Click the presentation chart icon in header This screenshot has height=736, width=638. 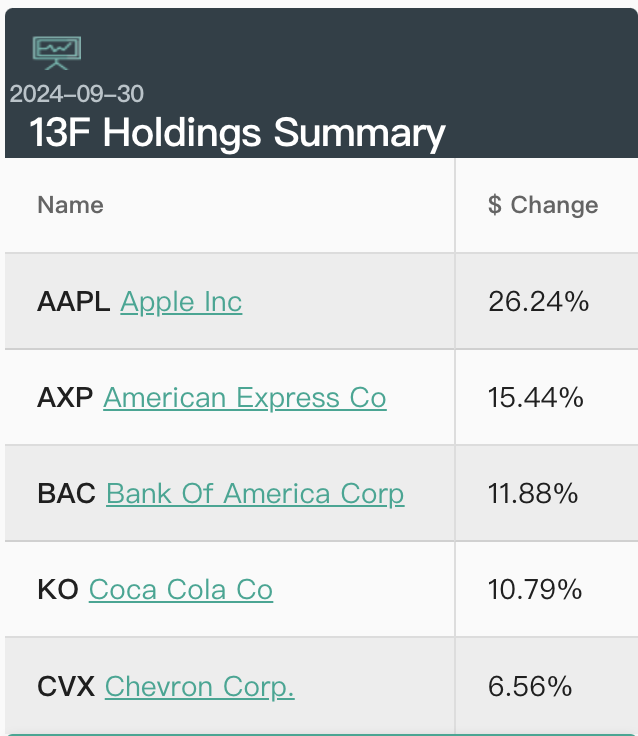click(x=57, y=51)
